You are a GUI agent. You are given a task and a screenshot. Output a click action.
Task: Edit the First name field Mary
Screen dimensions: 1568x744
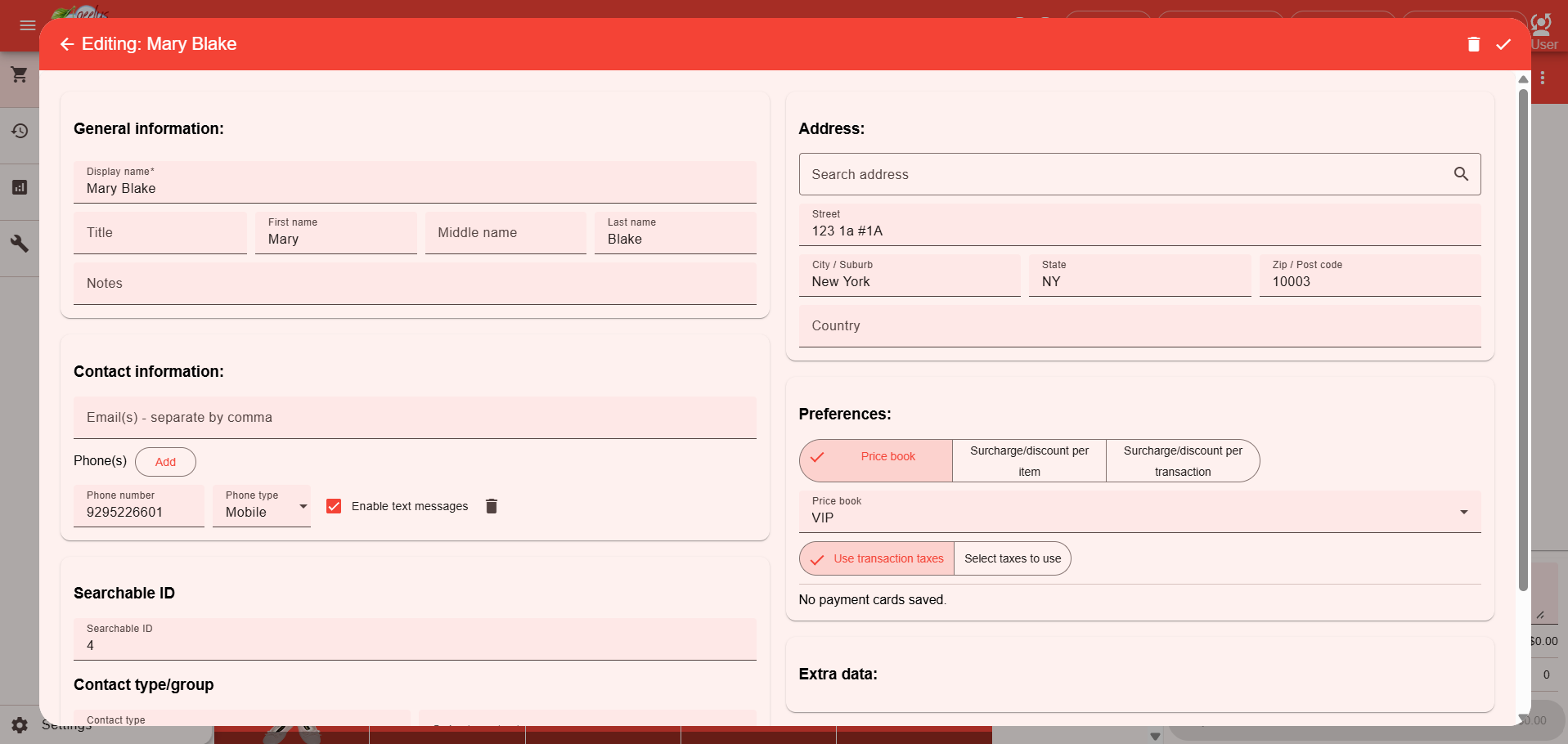[x=336, y=233]
